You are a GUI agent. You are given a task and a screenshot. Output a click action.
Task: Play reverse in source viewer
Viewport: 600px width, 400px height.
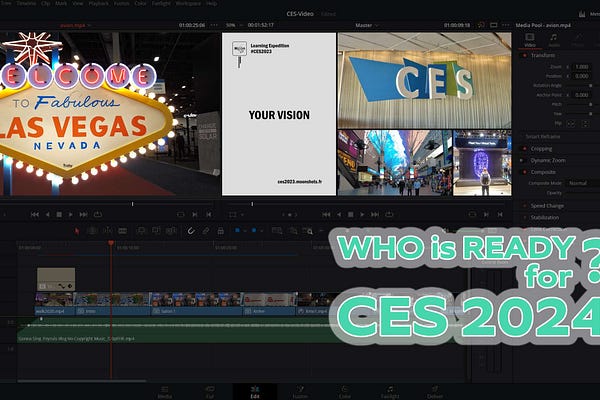coord(47,215)
